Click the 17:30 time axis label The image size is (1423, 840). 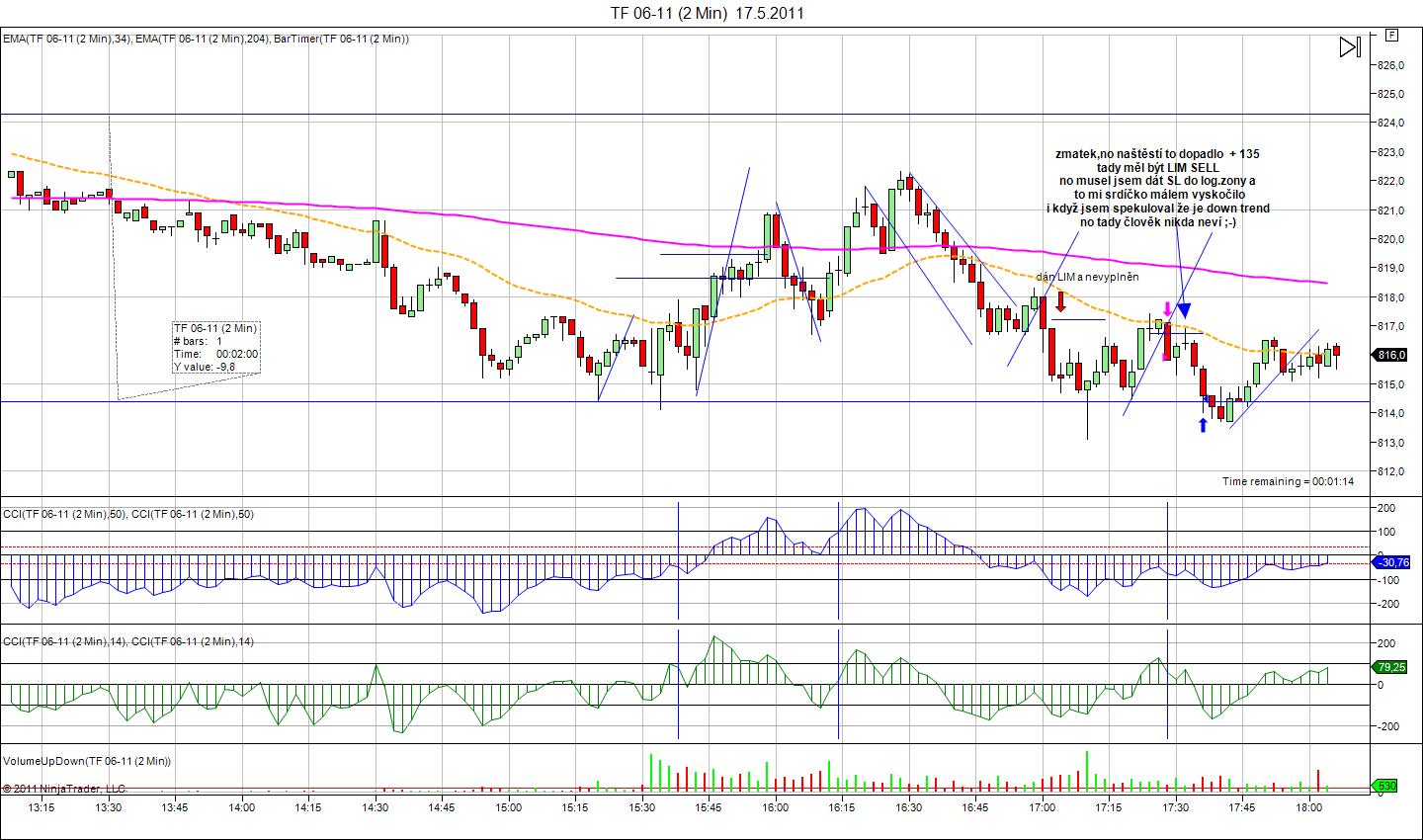point(1175,807)
